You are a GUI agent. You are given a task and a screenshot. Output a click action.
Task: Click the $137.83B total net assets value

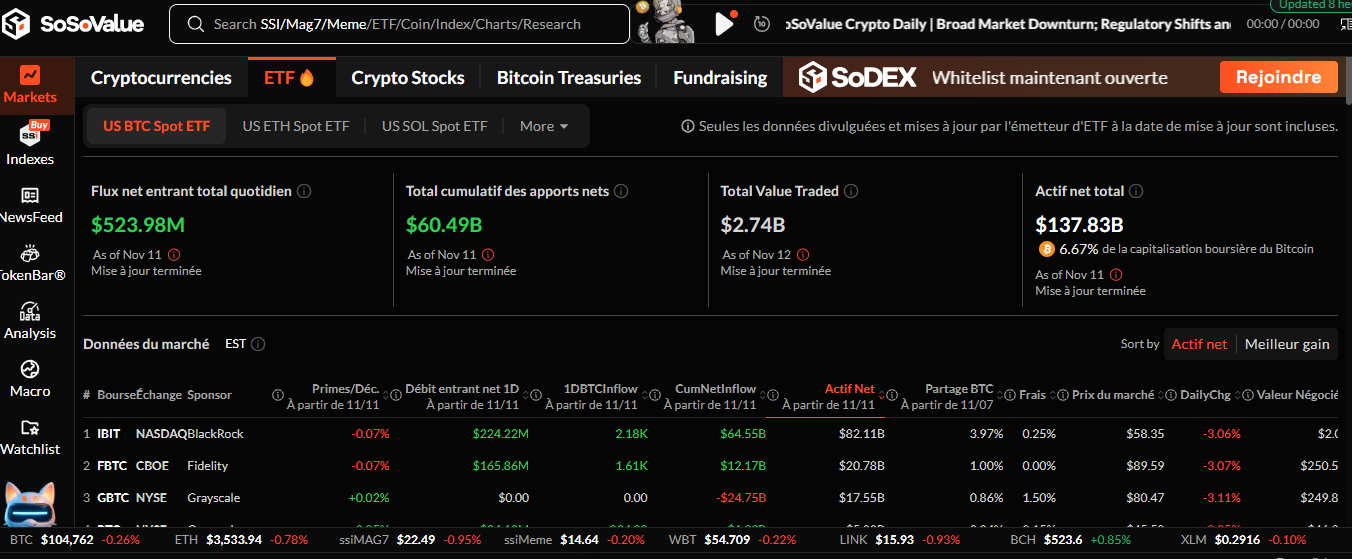pos(1079,225)
